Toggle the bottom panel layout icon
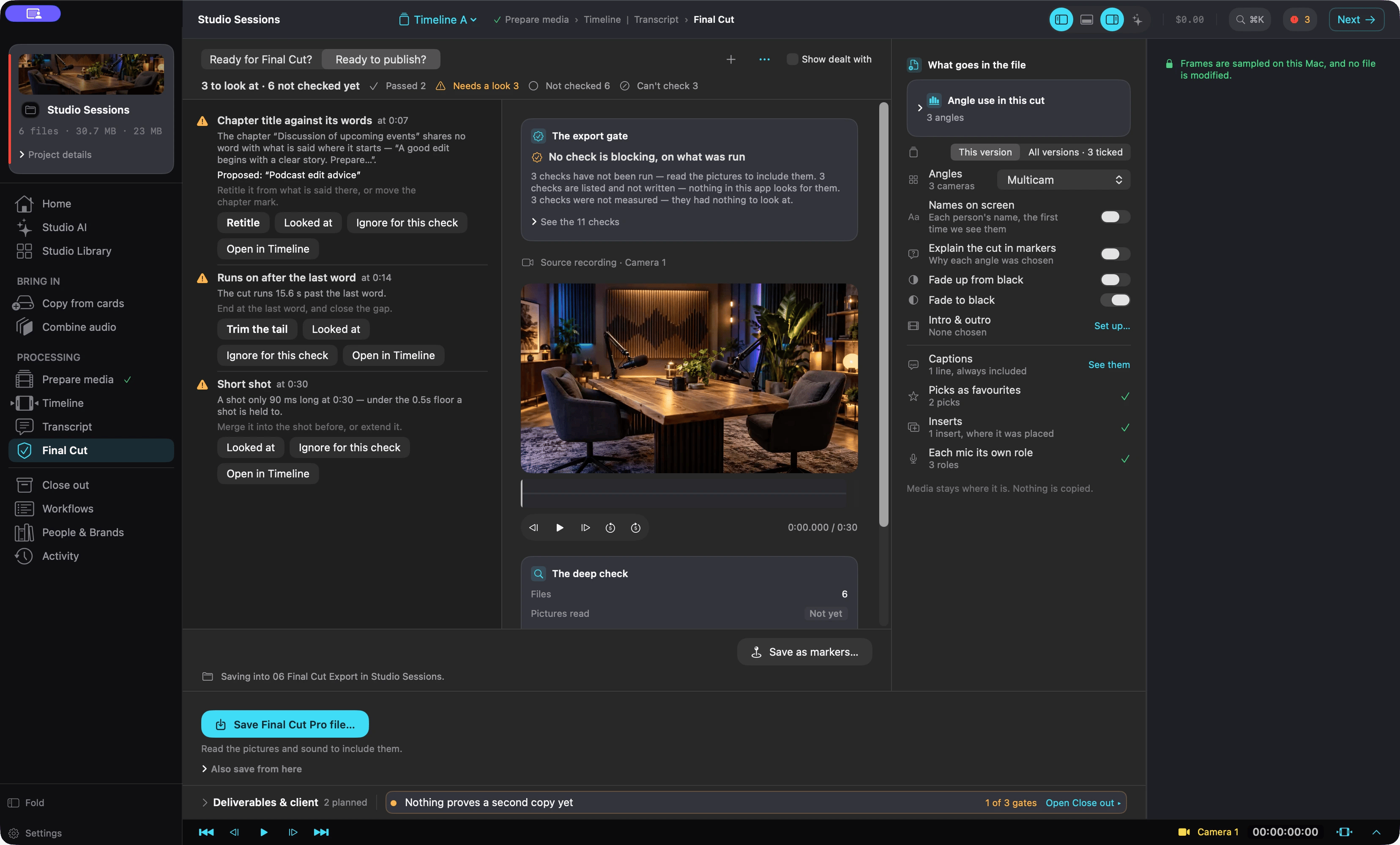 [1086, 20]
